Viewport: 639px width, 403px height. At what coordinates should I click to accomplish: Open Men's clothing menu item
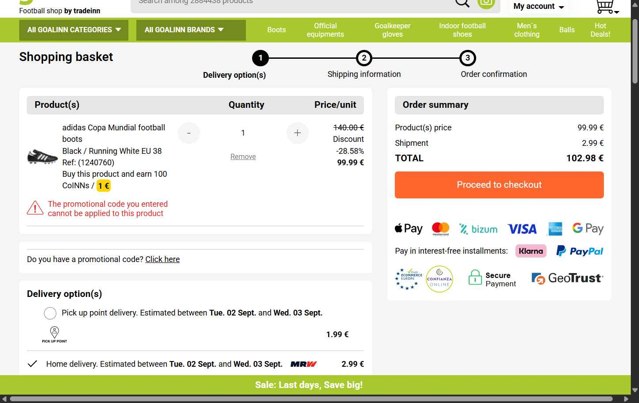(527, 30)
